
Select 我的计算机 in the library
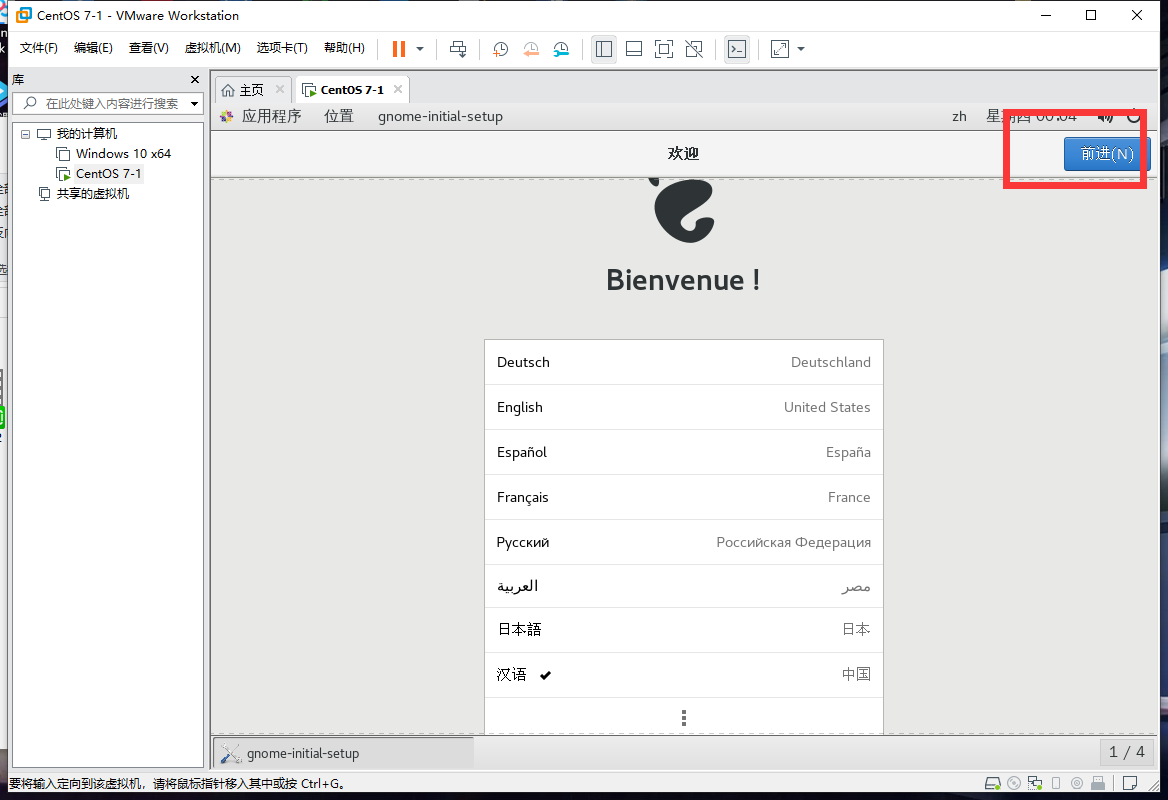coord(86,134)
